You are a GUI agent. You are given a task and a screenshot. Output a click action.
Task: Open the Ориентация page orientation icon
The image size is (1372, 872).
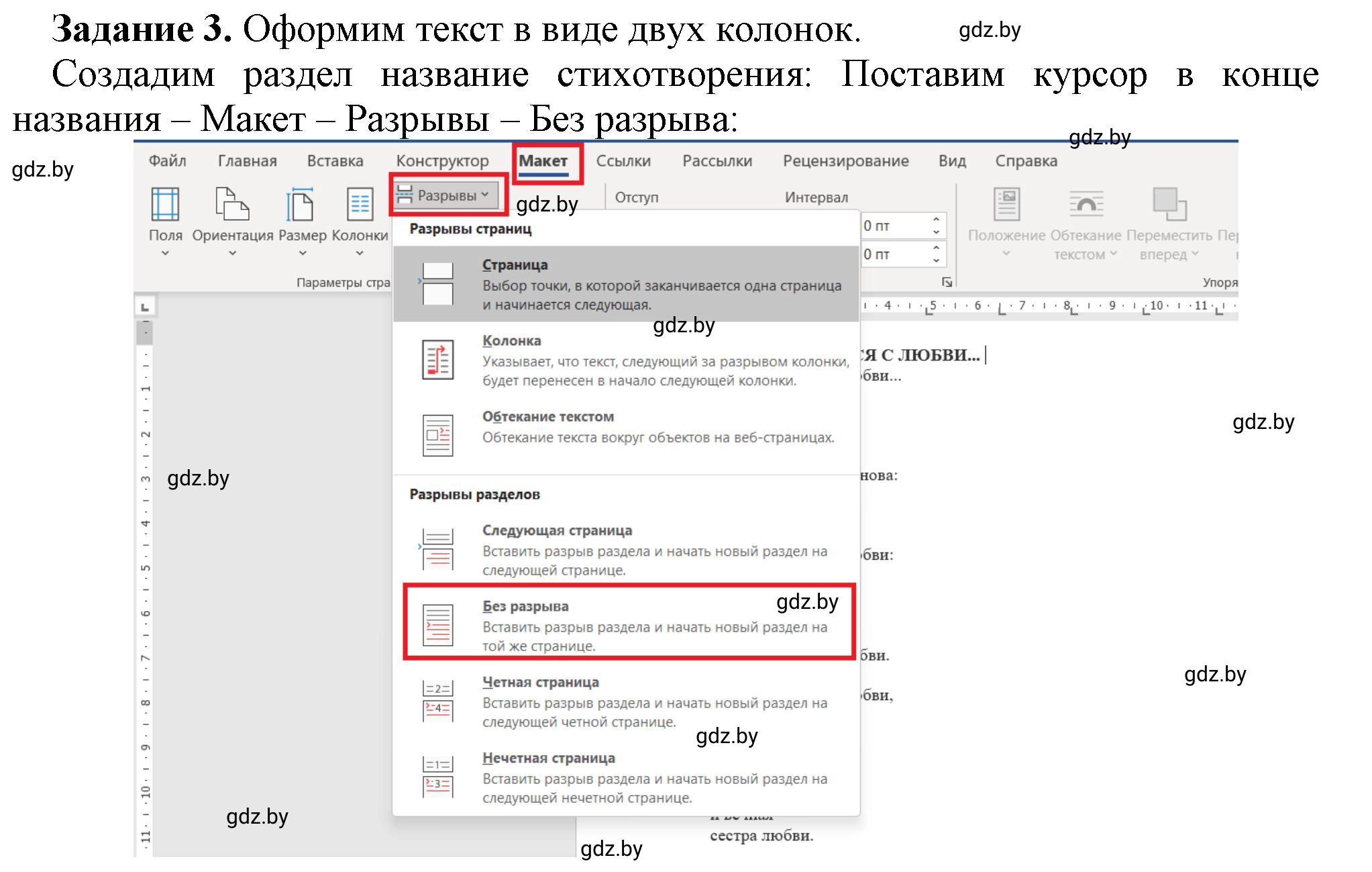tap(232, 204)
